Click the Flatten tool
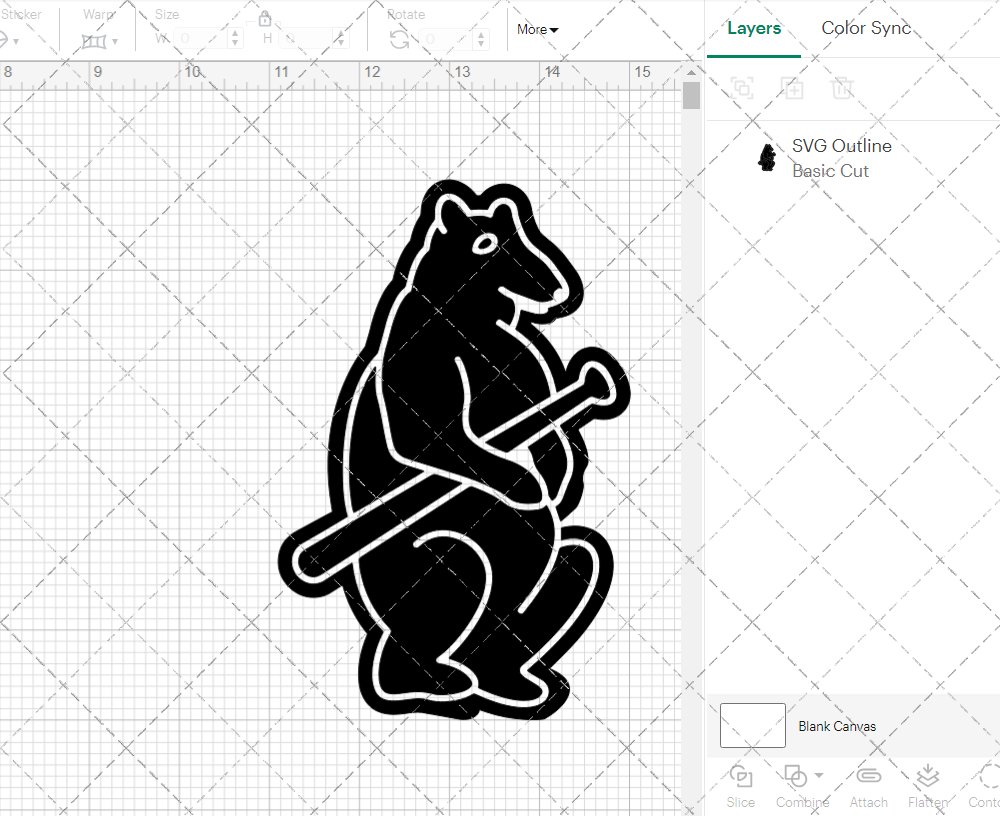Screen dimensions: 1000x816 (928, 787)
